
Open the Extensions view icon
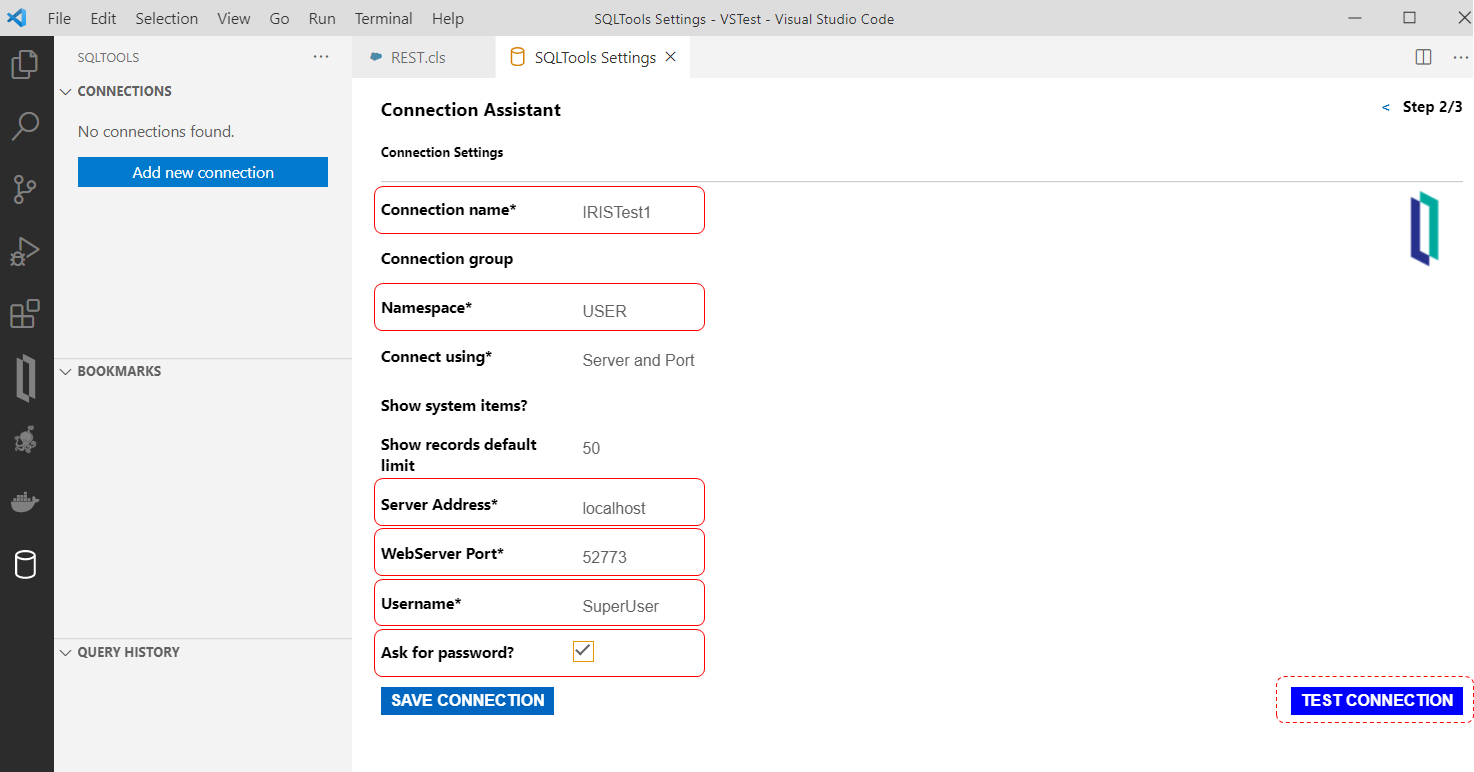25,314
